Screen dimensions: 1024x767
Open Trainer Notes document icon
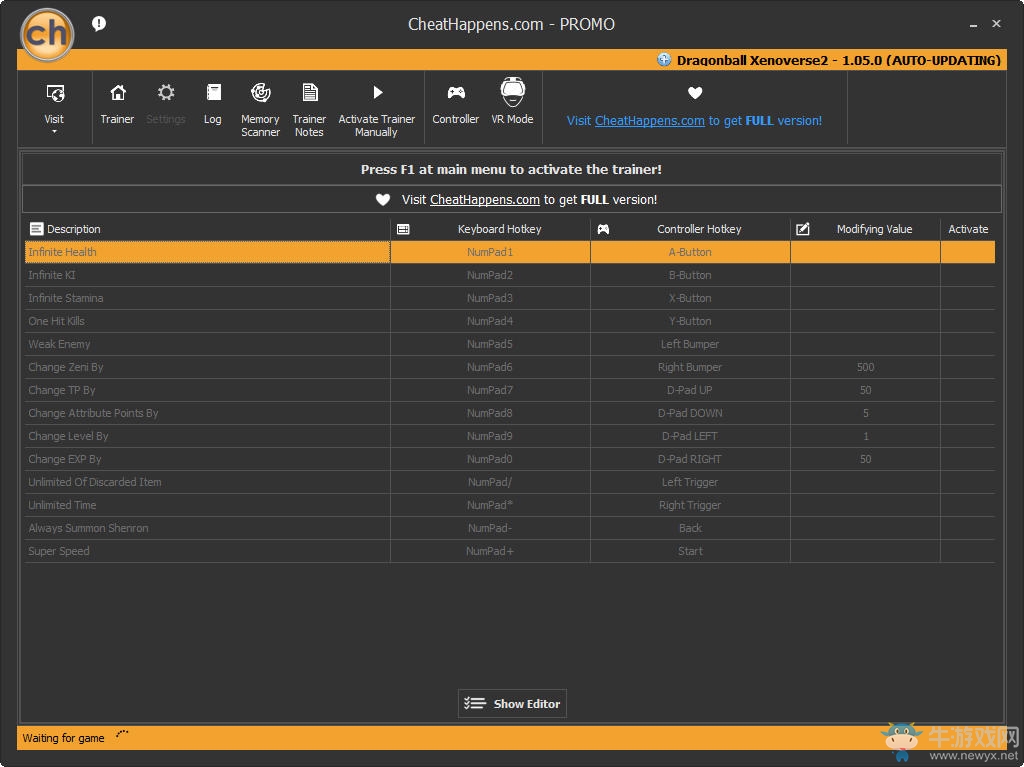coord(310,93)
